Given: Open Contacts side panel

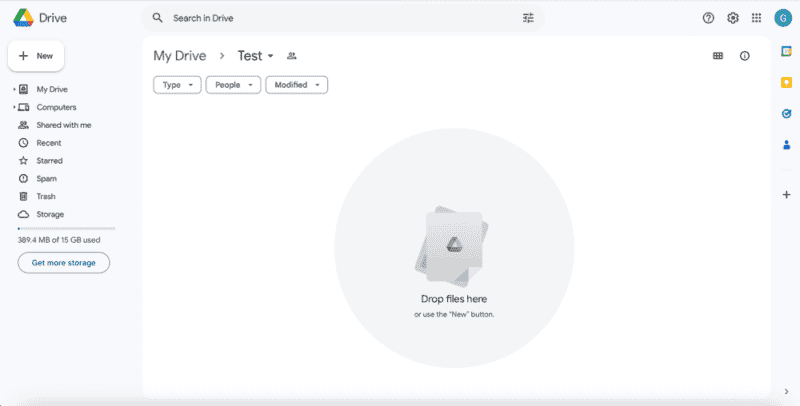Looking at the screenshot, I should point(786,145).
